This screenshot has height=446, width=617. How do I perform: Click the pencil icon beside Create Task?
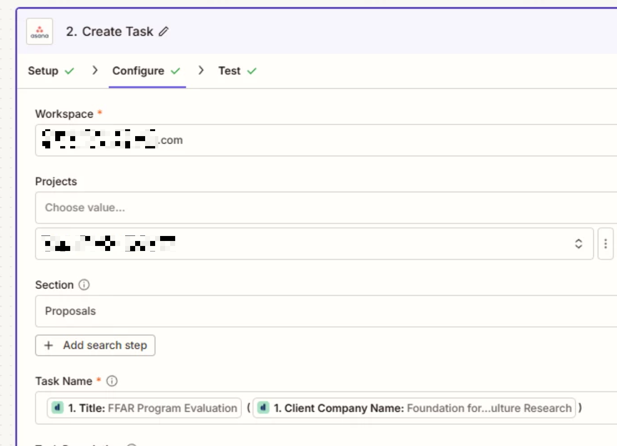164,32
